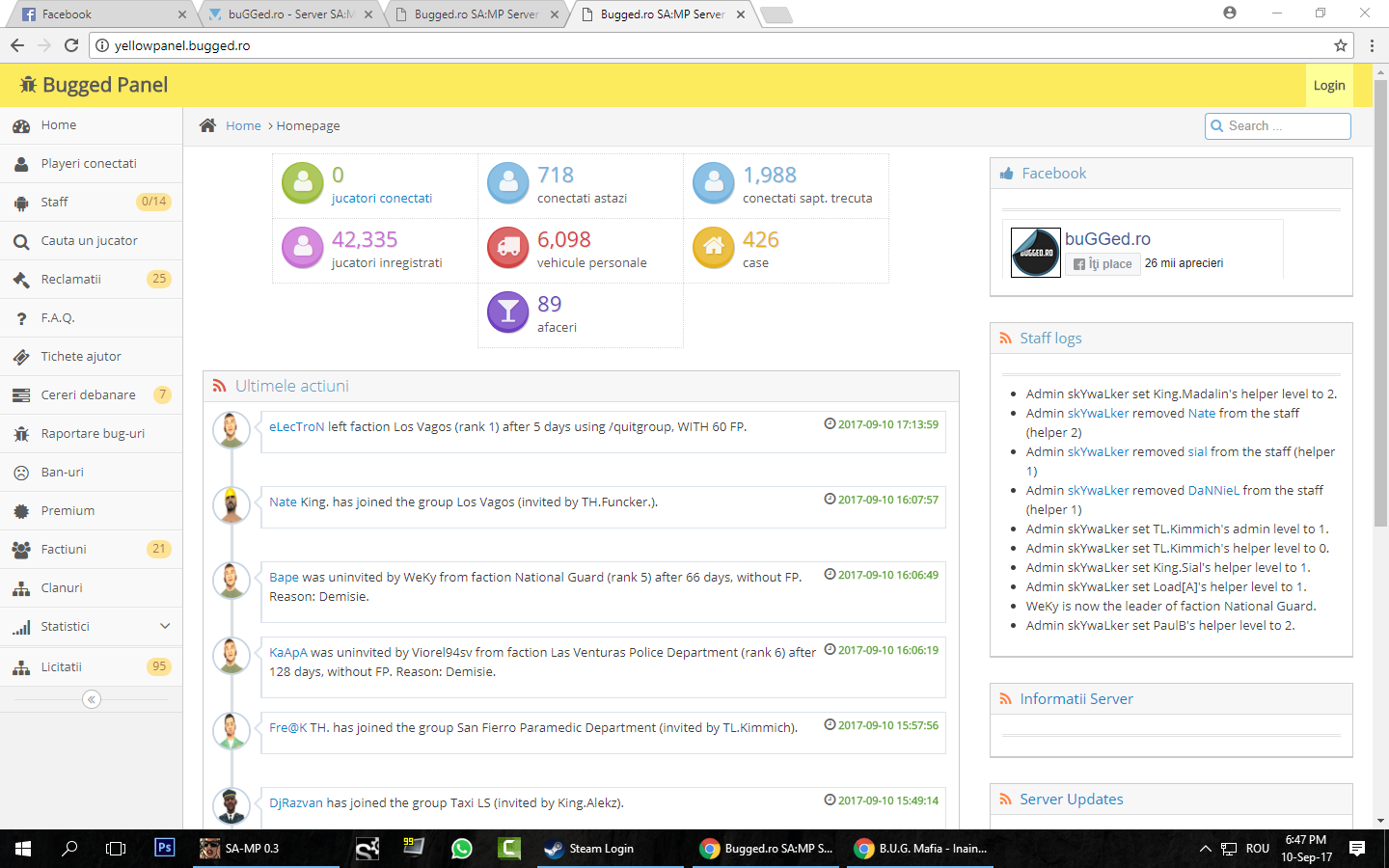1389x868 pixels.
Task: Click the Server Updates RSS icon
Action: (1005, 800)
